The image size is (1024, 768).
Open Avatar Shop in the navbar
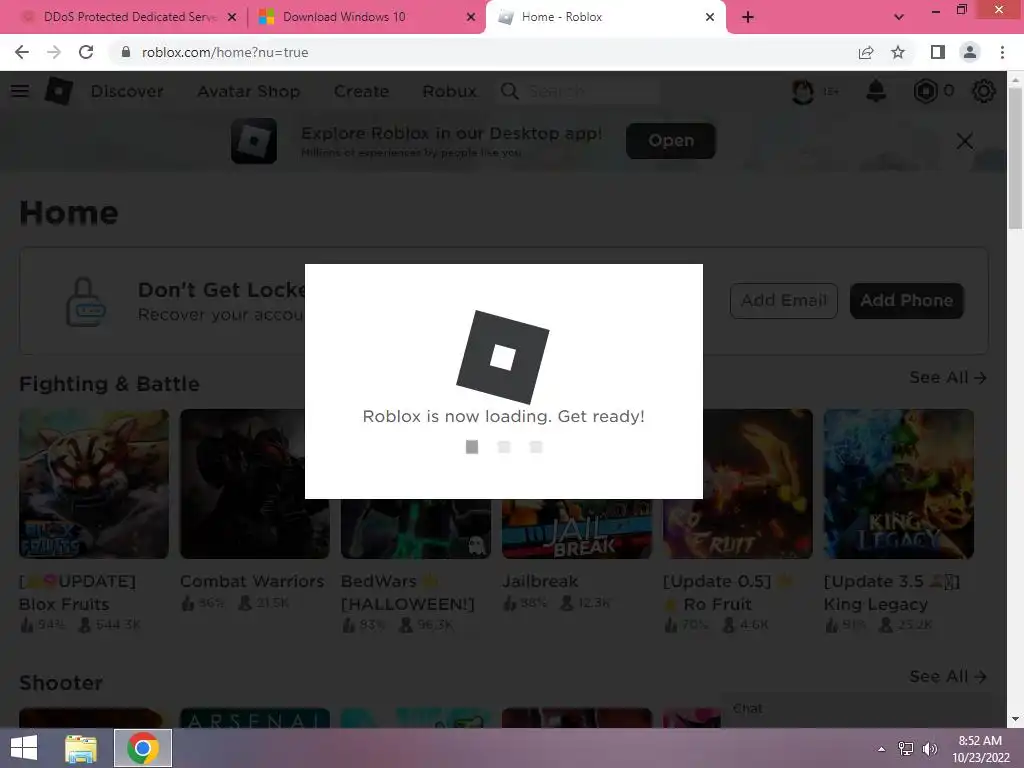pyautogui.click(x=249, y=91)
